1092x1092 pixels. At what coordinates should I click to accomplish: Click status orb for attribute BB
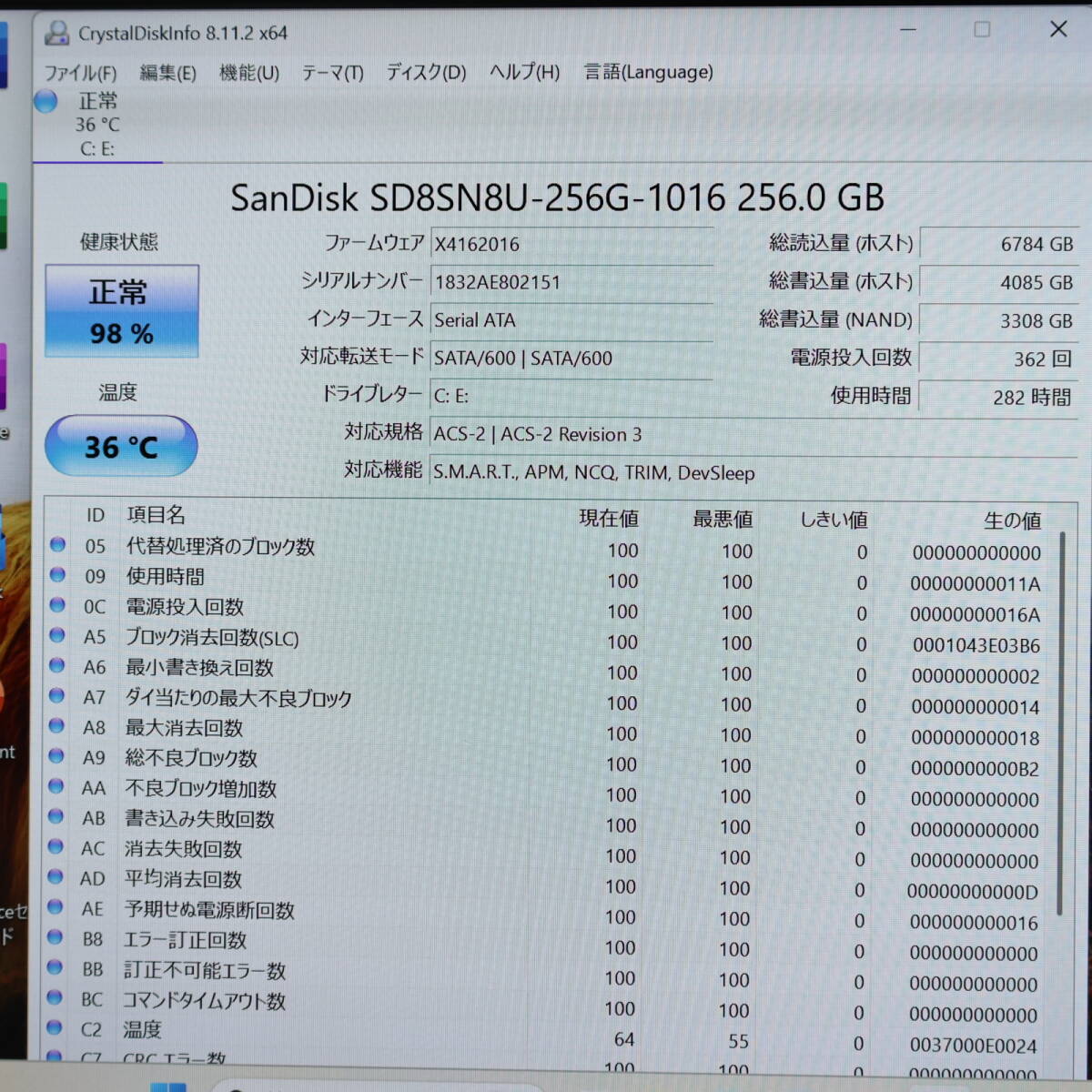pos(55,966)
